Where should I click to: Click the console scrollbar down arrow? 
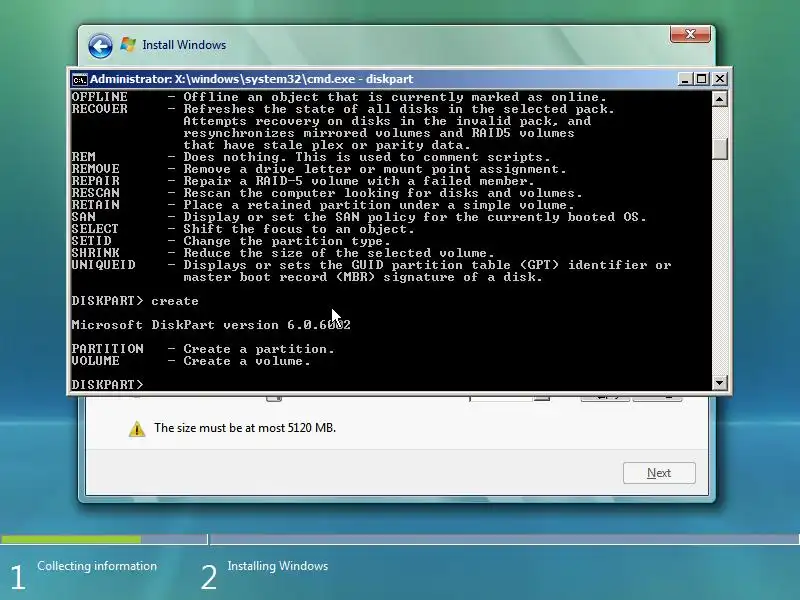pos(719,383)
